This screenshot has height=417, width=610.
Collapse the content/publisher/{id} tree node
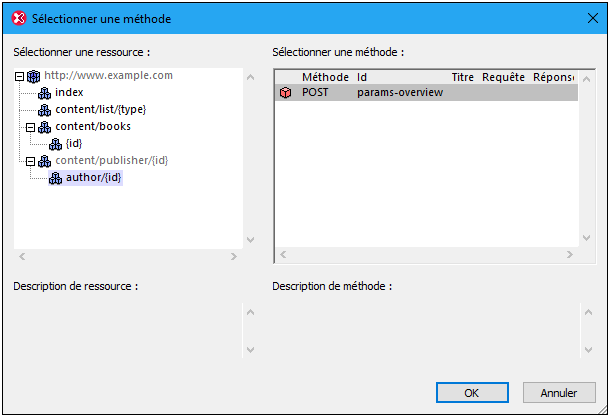31,161
